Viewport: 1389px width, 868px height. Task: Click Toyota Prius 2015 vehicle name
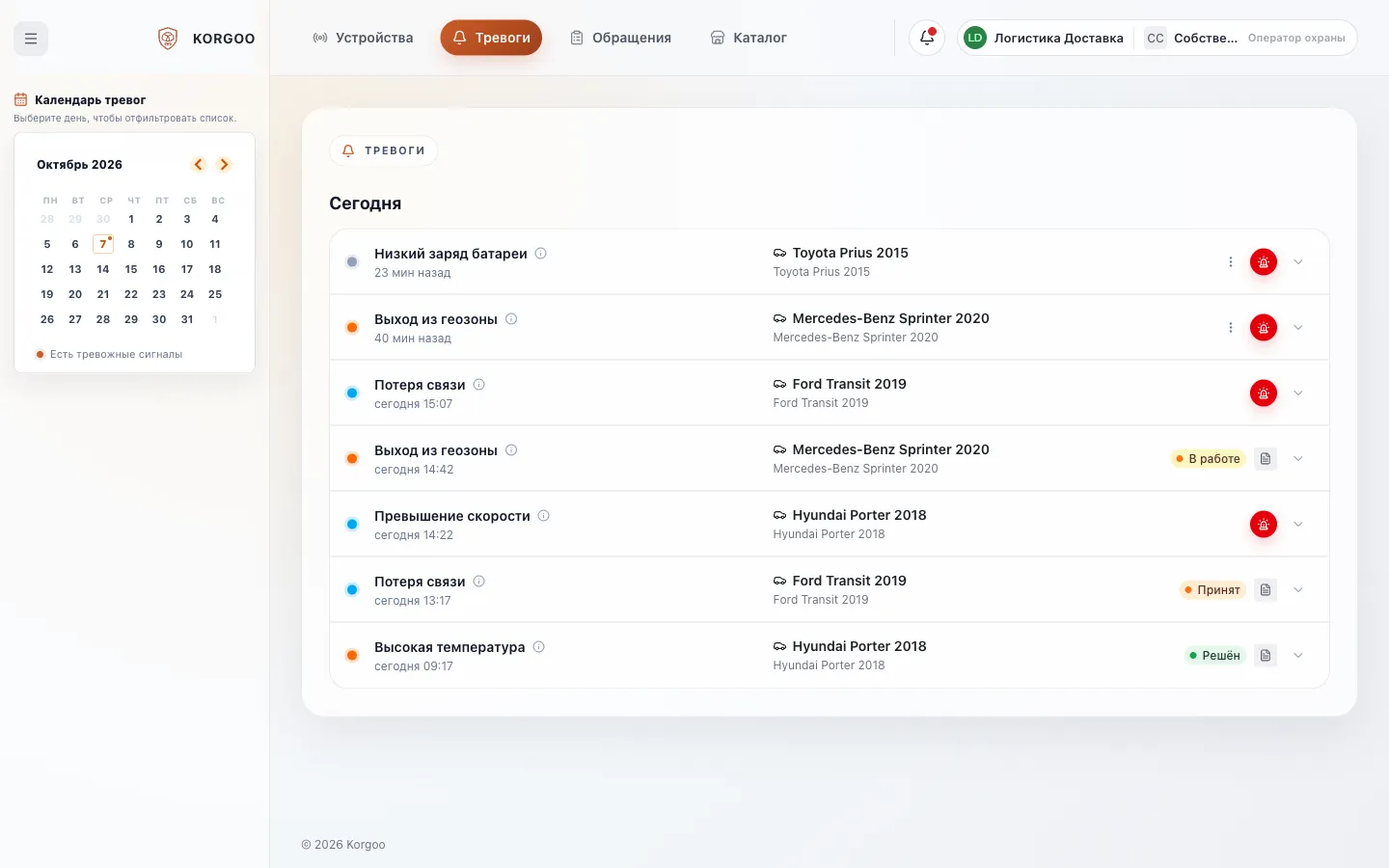pyautogui.click(x=850, y=253)
